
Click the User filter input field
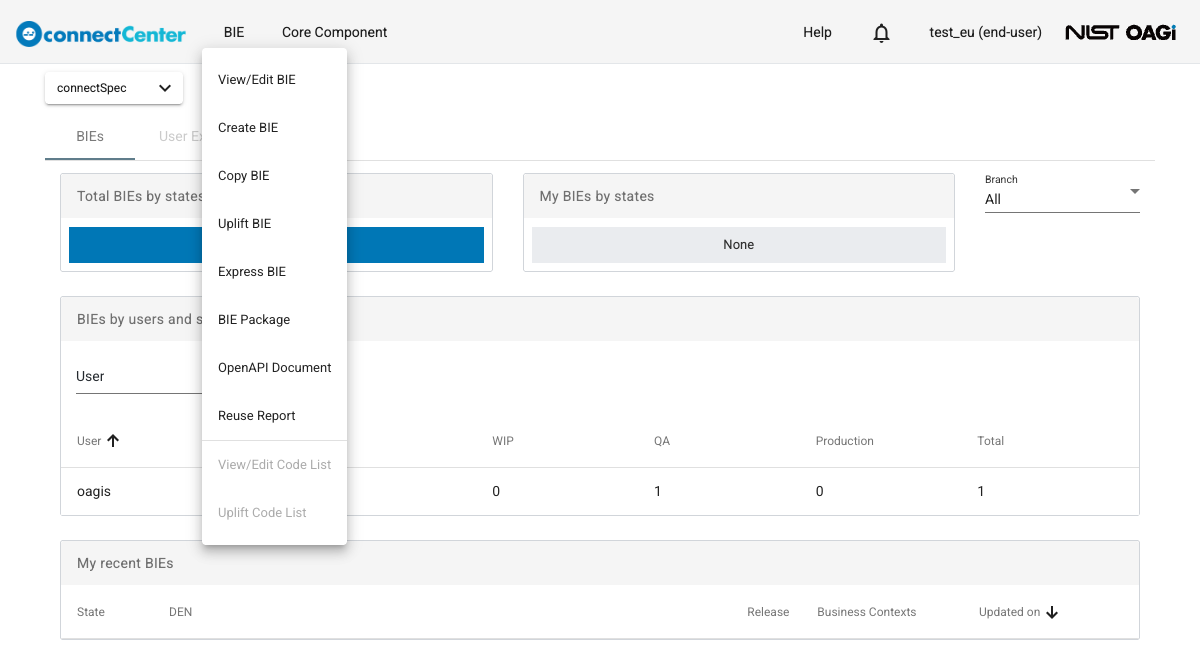click(x=138, y=377)
